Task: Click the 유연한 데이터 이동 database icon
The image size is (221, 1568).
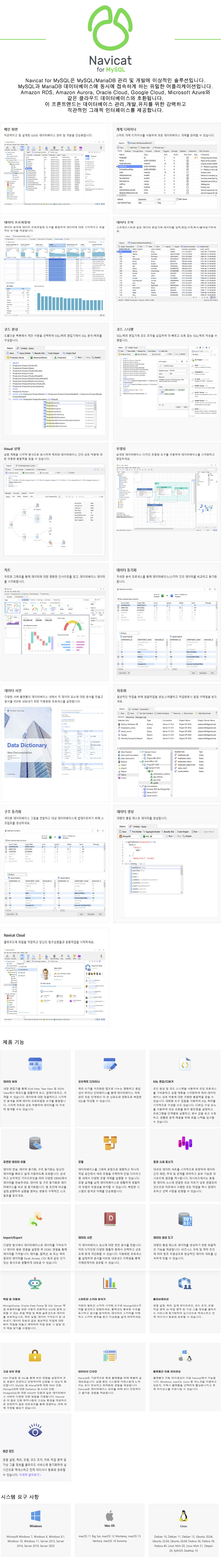Action: 35,1143
